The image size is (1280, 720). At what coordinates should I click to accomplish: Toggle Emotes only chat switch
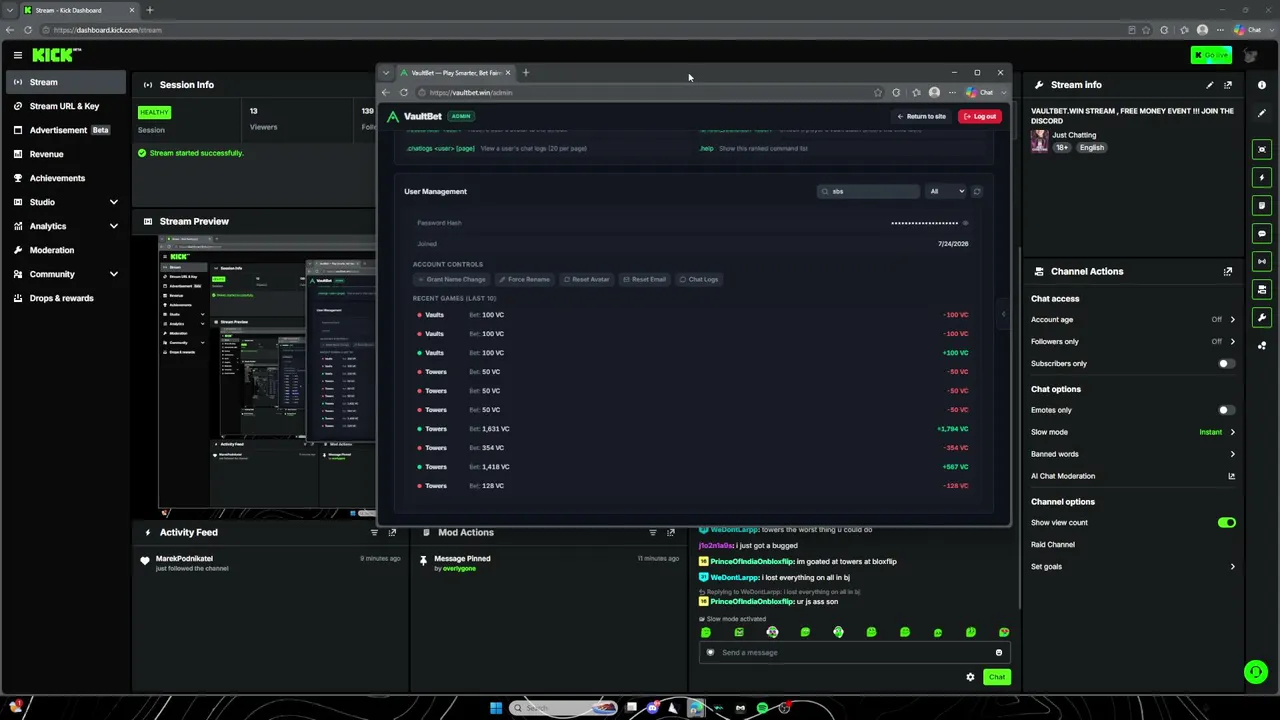[1226, 410]
